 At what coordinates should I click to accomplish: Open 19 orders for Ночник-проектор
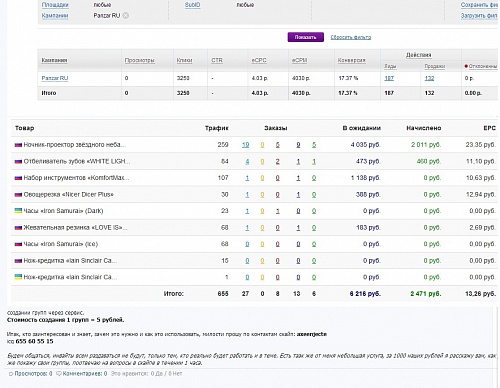pyautogui.click(x=245, y=145)
